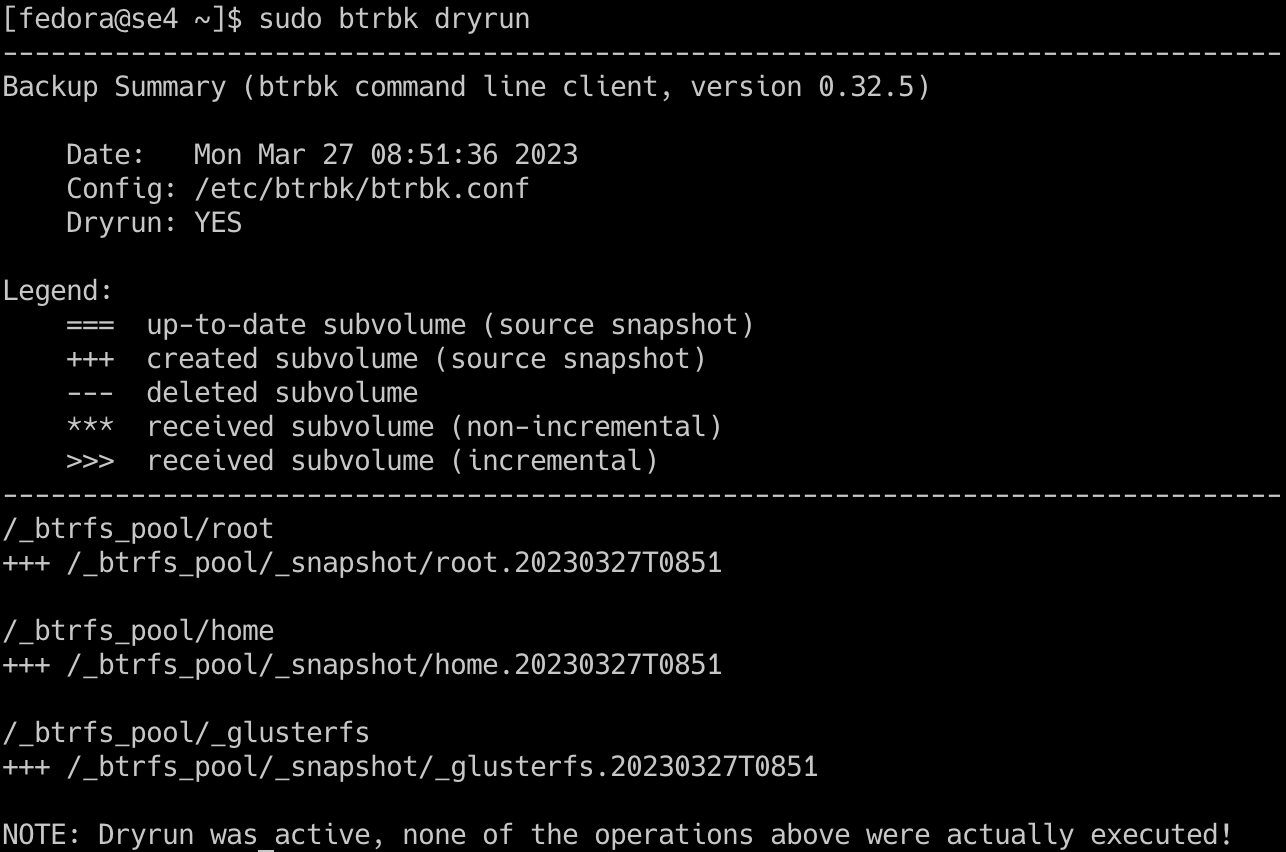Click the '/_btrfs_pool/home' source path
The height and width of the screenshot is (852, 1286).
[x=138, y=631]
